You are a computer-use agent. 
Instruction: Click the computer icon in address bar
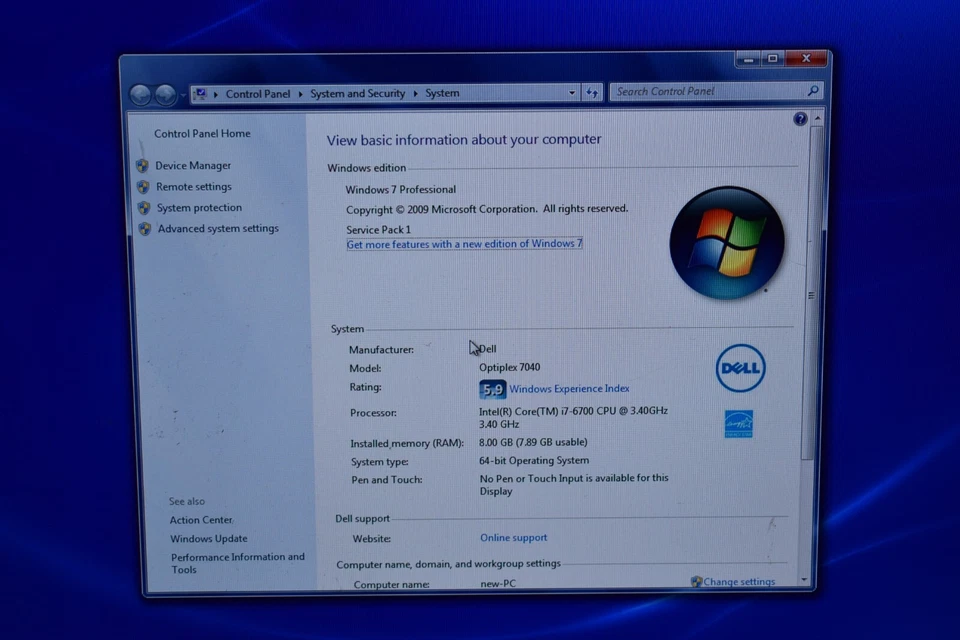[x=200, y=94]
